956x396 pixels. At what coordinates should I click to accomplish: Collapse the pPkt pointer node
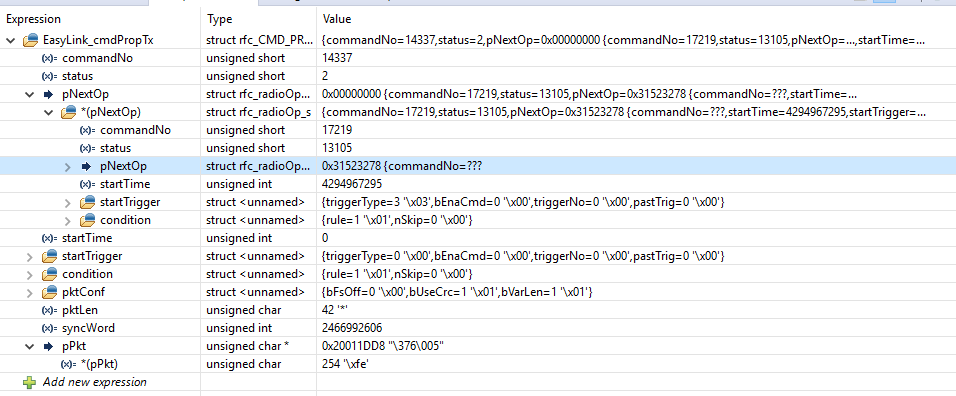pos(29,346)
